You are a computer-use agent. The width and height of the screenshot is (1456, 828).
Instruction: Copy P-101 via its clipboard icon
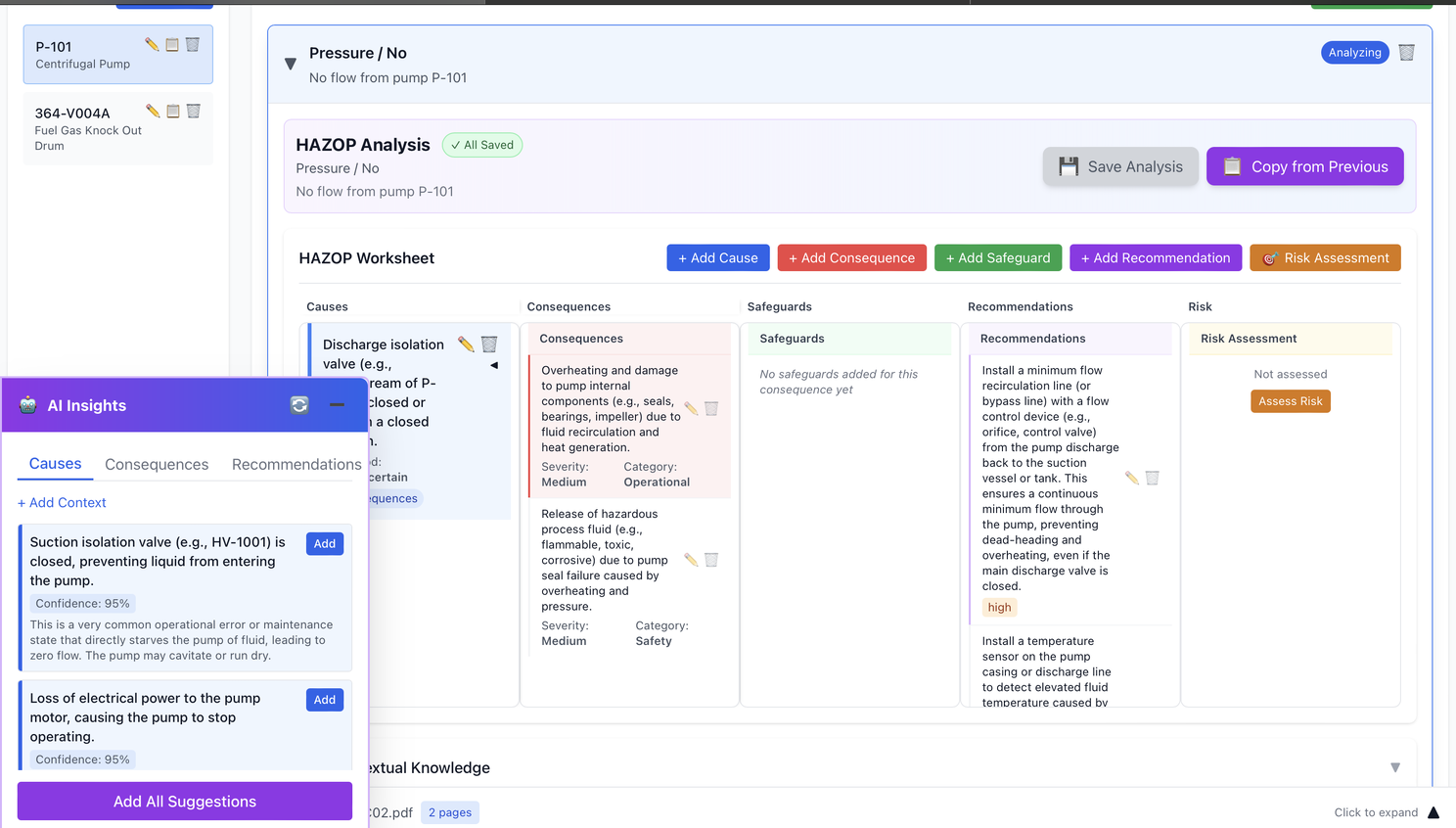tap(172, 44)
